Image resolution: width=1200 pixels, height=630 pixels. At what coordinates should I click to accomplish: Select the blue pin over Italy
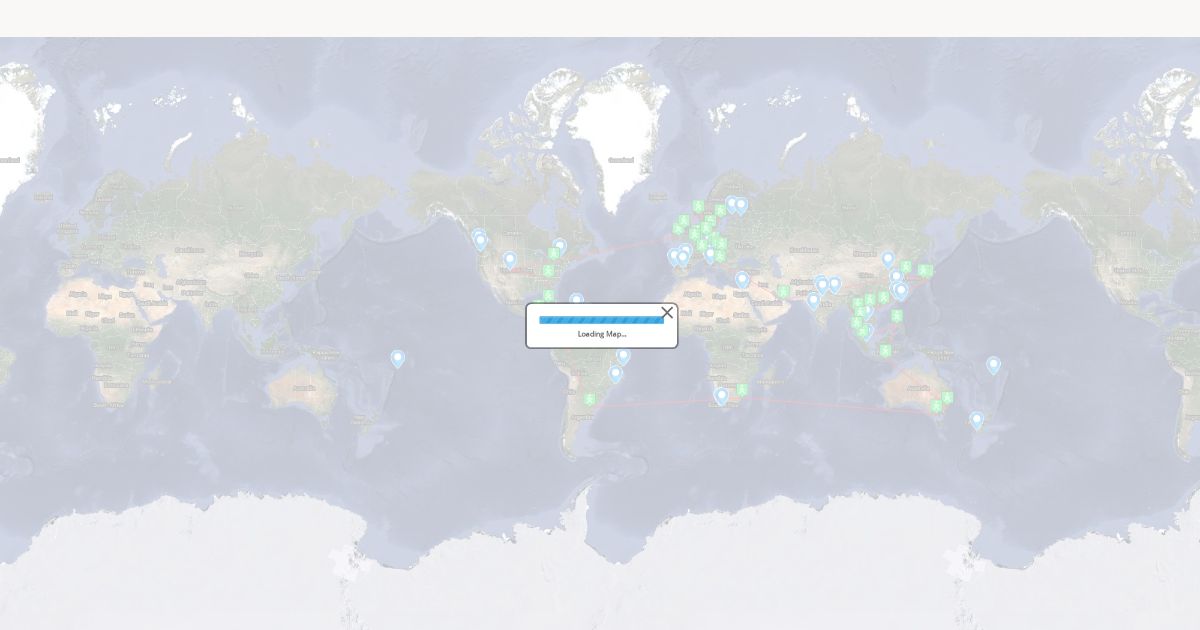(x=710, y=254)
